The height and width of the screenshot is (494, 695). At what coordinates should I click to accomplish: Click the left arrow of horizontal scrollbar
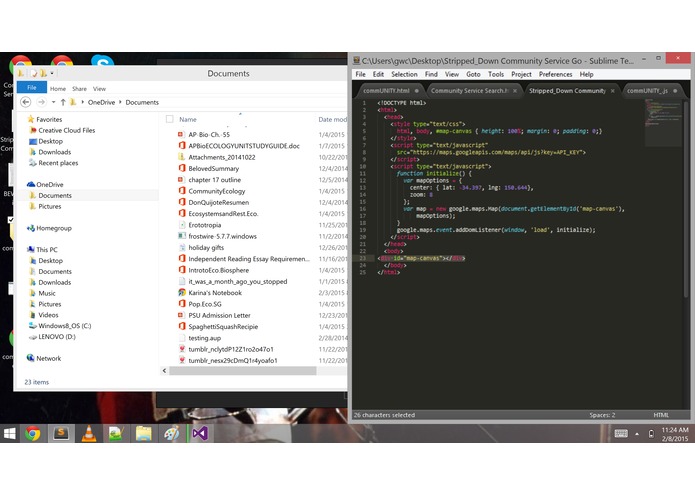click(164, 370)
